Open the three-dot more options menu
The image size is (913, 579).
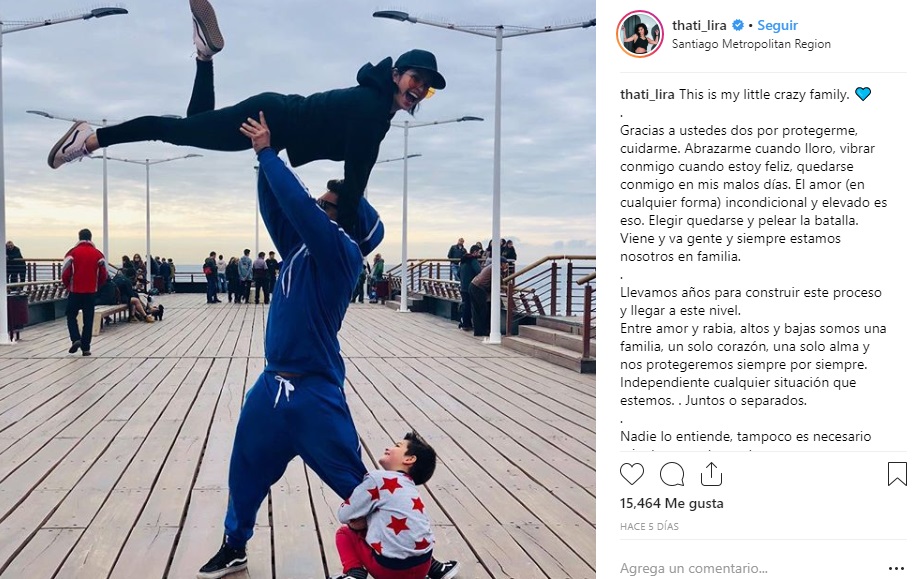(896, 569)
